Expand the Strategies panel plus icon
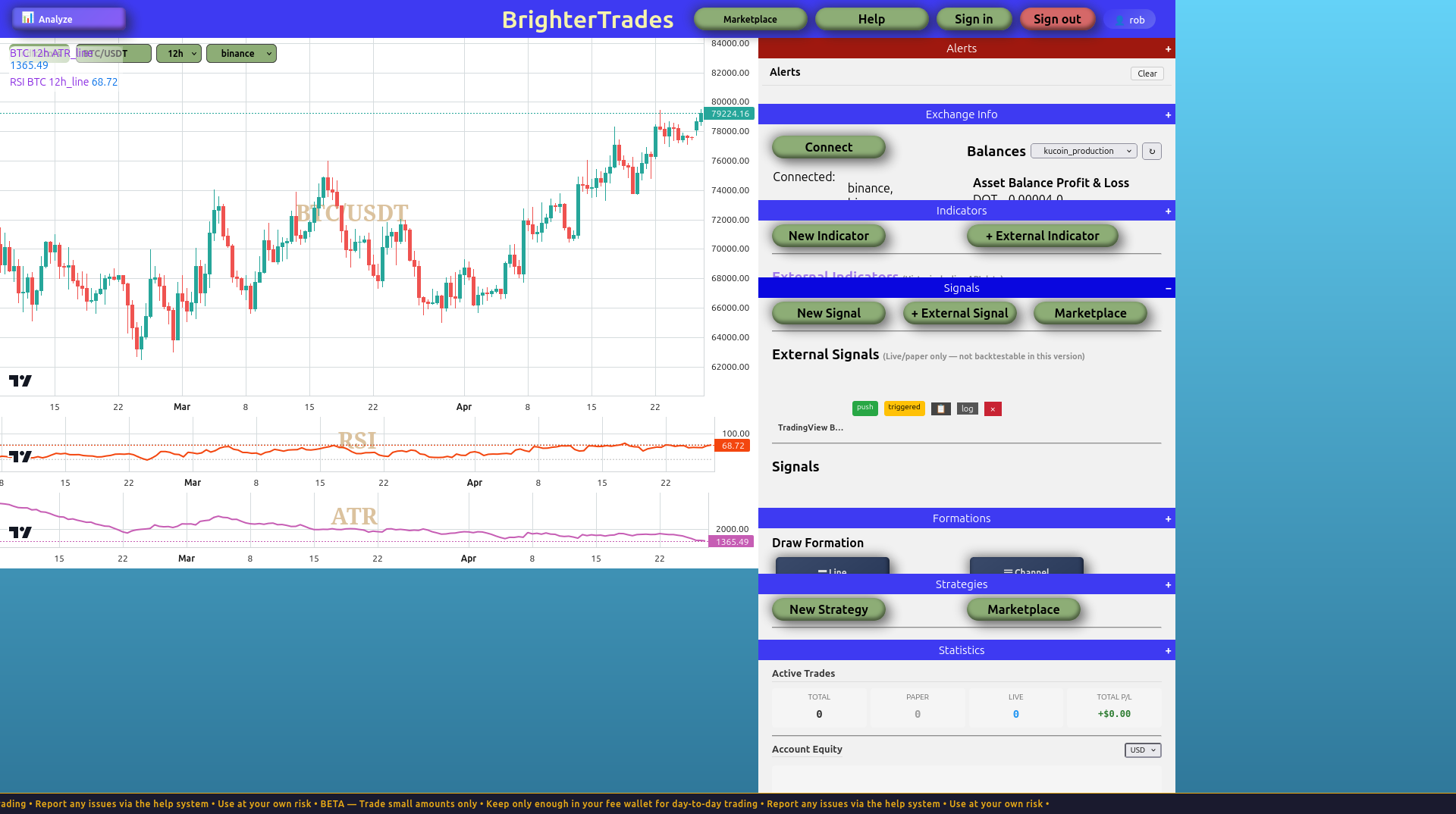Image resolution: width=1456 pixels, height=814 pixels. [x=1168, y=585]
